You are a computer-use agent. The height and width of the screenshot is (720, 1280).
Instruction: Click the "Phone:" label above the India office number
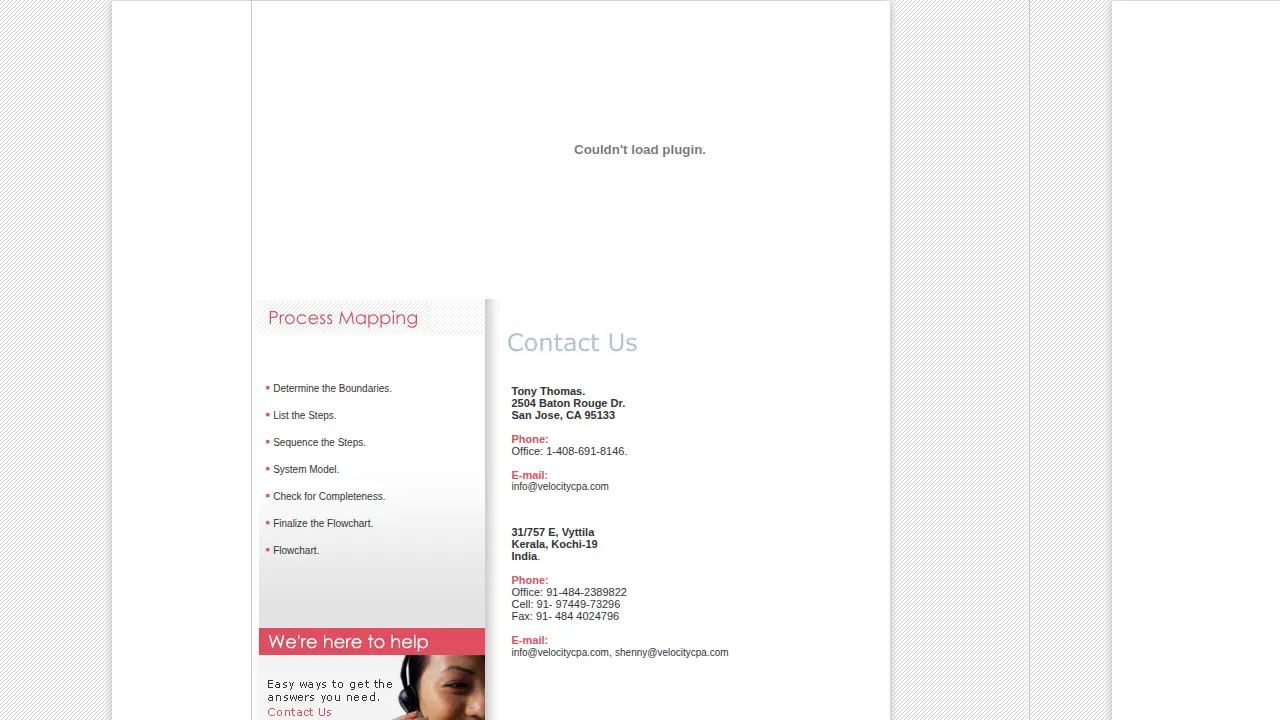(x=530, y=580)
